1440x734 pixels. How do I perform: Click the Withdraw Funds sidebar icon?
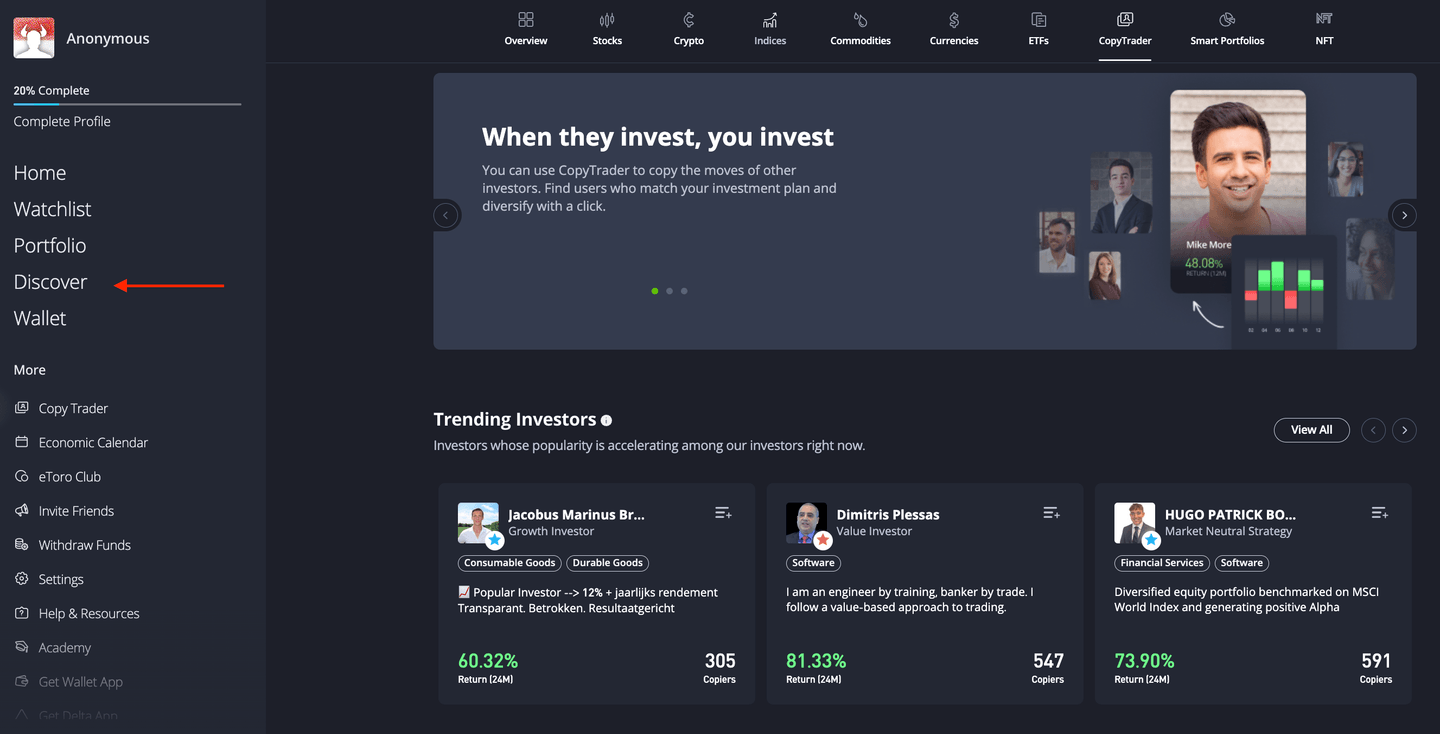pos(22,545)
